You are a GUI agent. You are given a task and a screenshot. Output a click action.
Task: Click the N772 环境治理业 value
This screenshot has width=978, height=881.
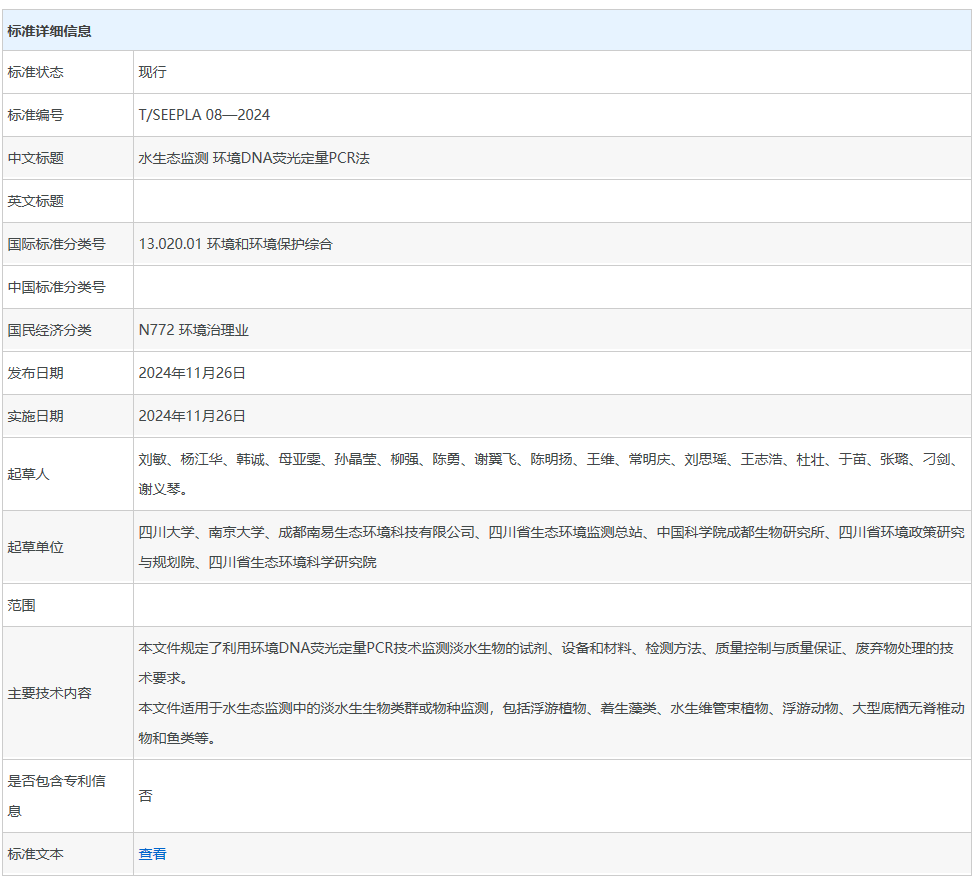(193, 330)
